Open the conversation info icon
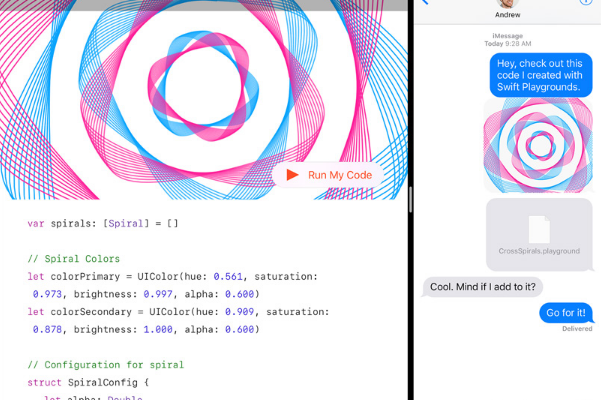This screenshot has width=601, height=400. point(586,3)
